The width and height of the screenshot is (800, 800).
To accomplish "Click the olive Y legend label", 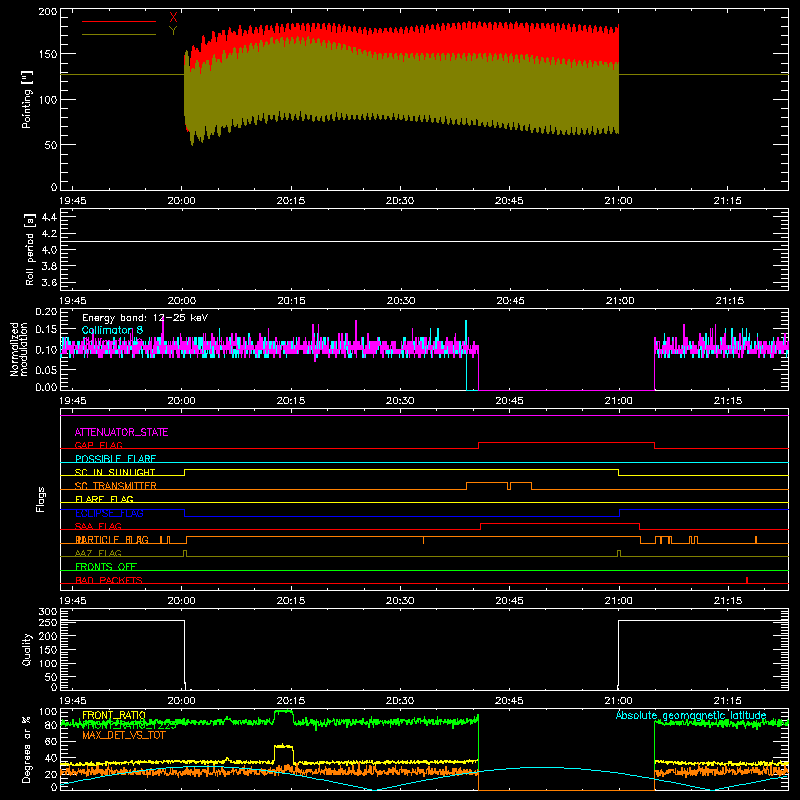I will [173, 31].
